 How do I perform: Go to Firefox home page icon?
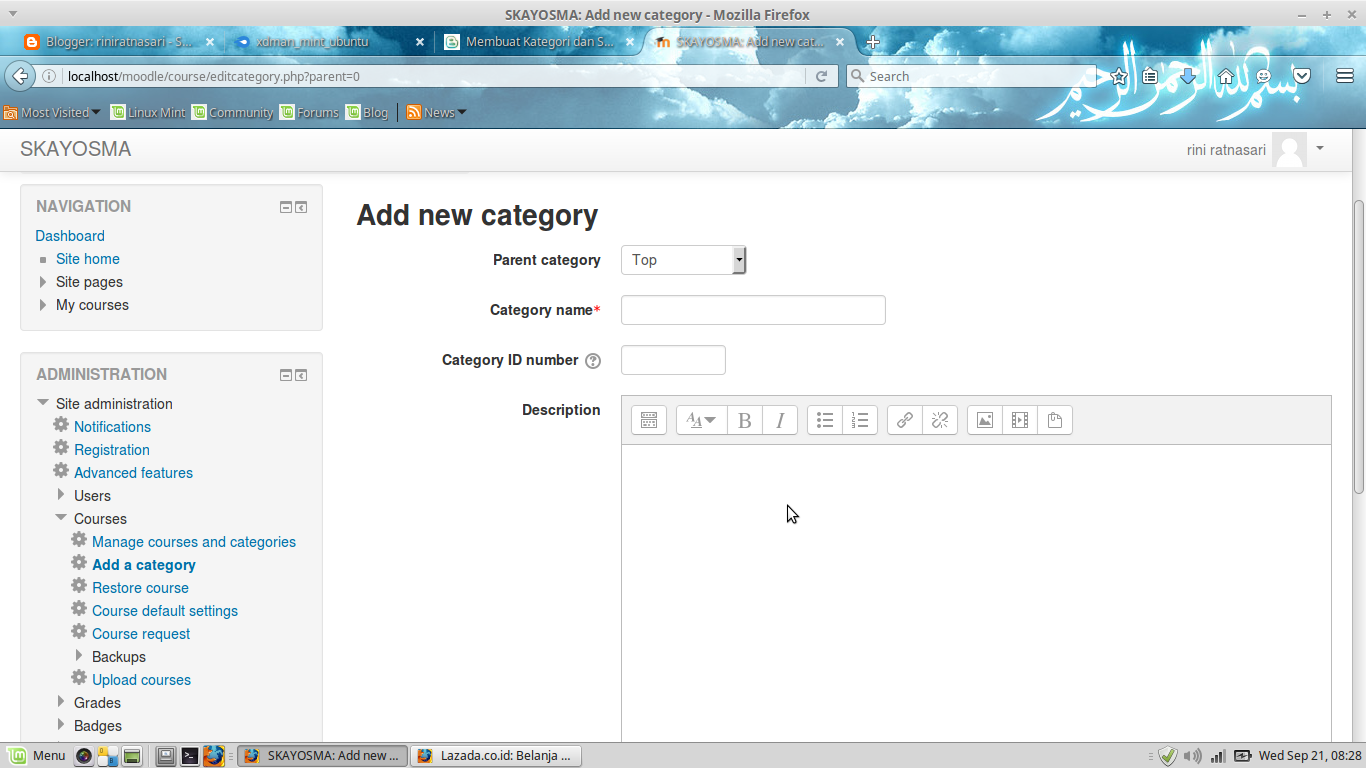click(1226, 76)
